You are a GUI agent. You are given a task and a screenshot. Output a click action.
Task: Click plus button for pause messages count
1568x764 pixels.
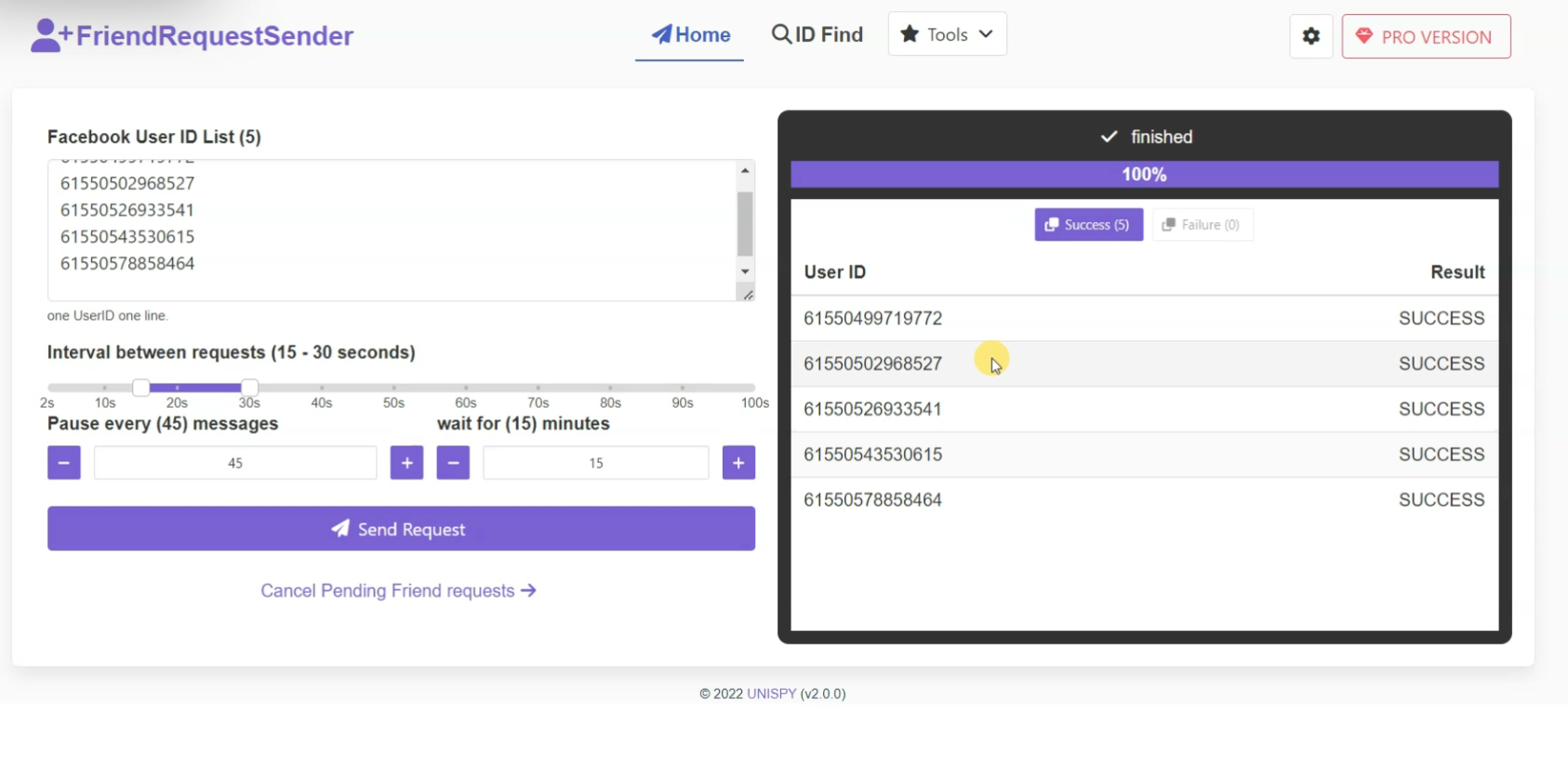point(406,463)
